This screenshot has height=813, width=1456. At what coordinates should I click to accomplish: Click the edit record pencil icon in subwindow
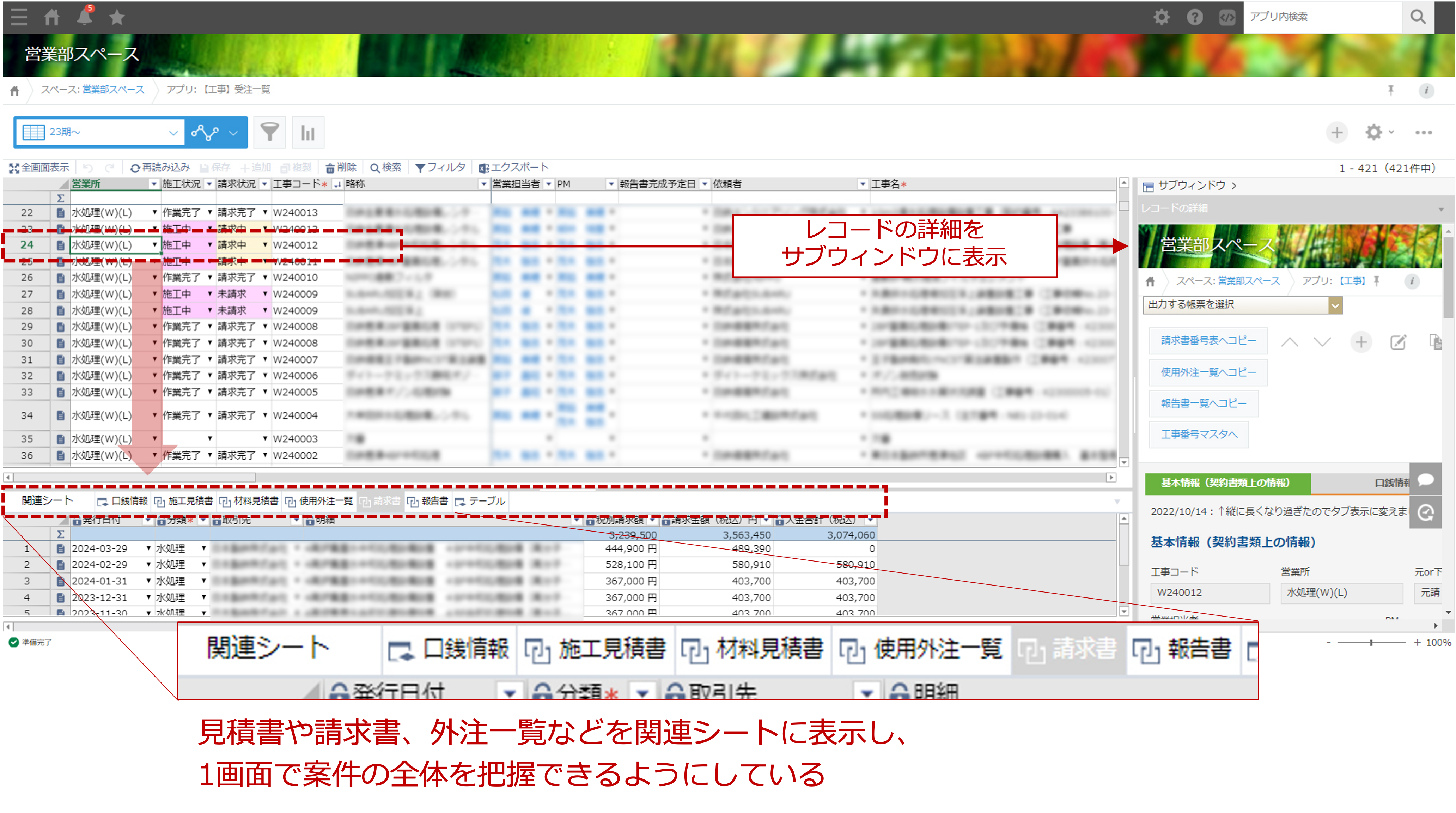[1398, 342]
